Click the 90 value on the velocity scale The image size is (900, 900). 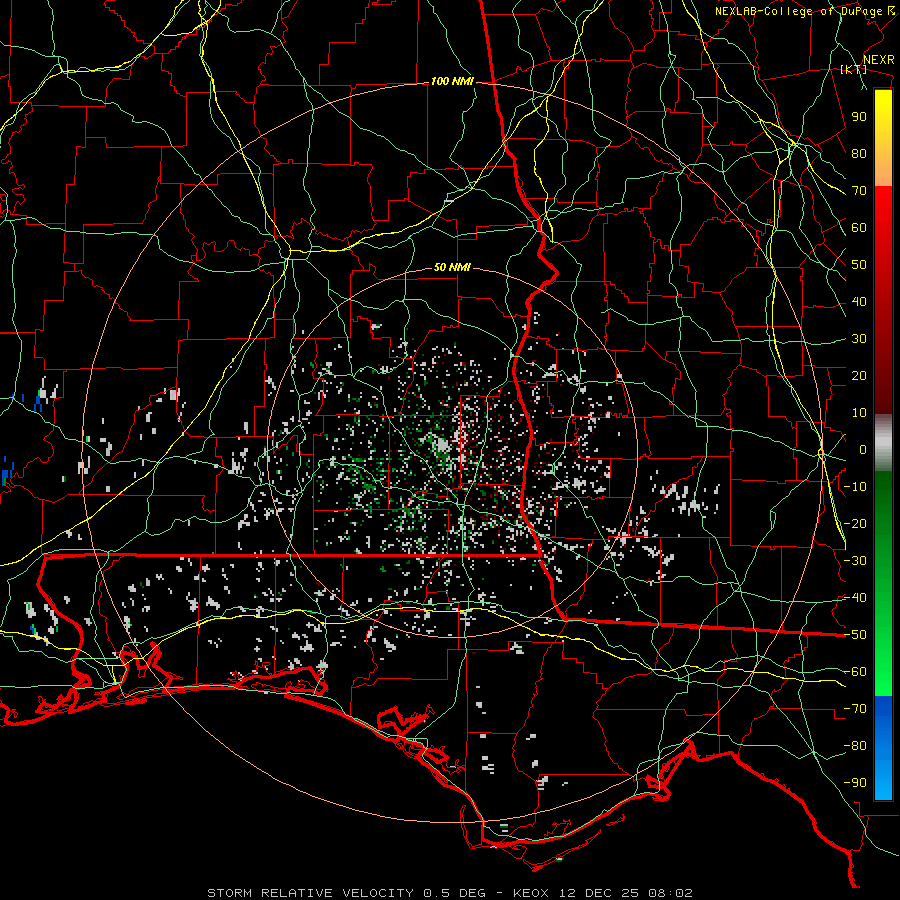[x=859, y=117]
